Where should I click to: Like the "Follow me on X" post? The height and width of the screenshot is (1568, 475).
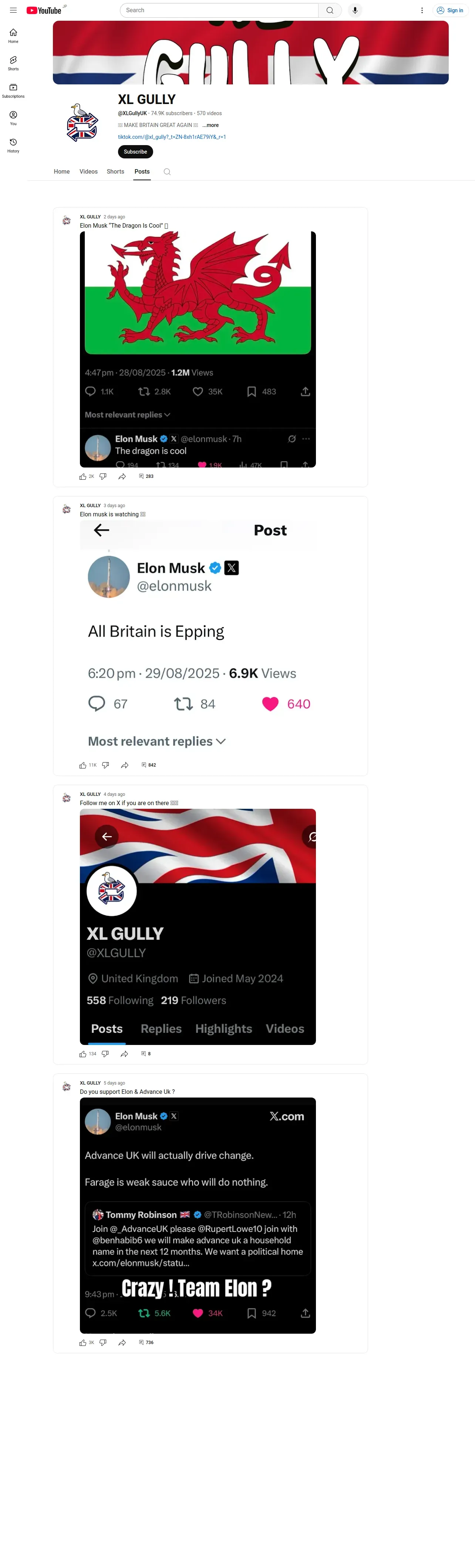[x=83, y=1053]
